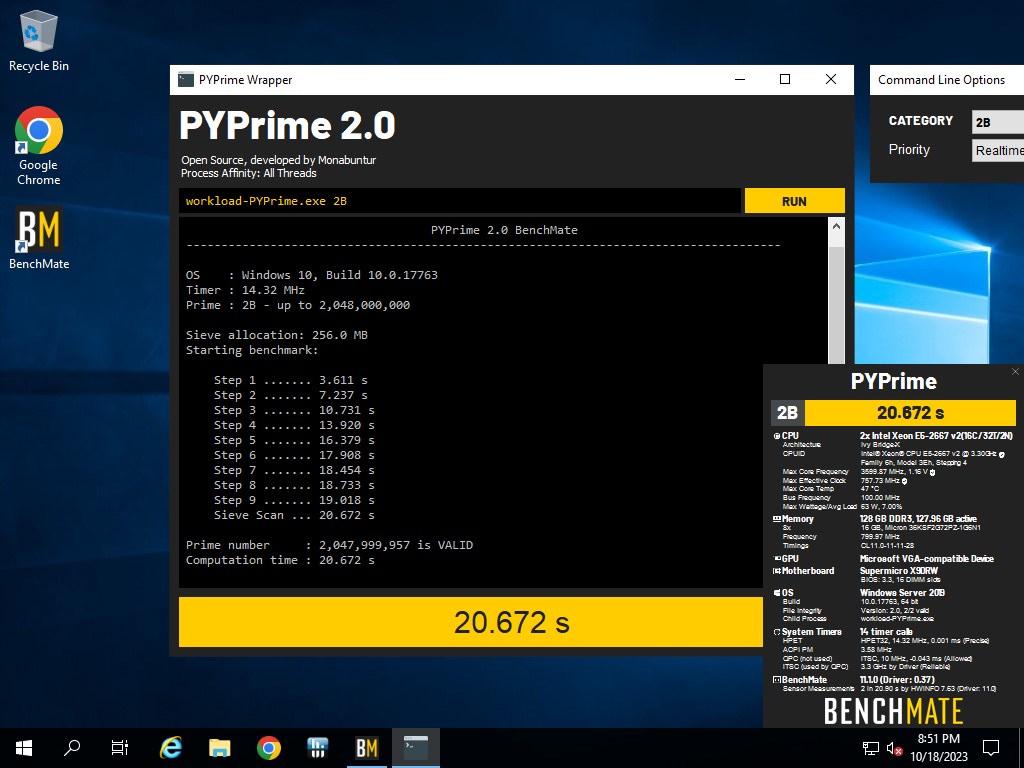Click the System Timers icon in overlay
1024x768 pixels.
point(776,632)
